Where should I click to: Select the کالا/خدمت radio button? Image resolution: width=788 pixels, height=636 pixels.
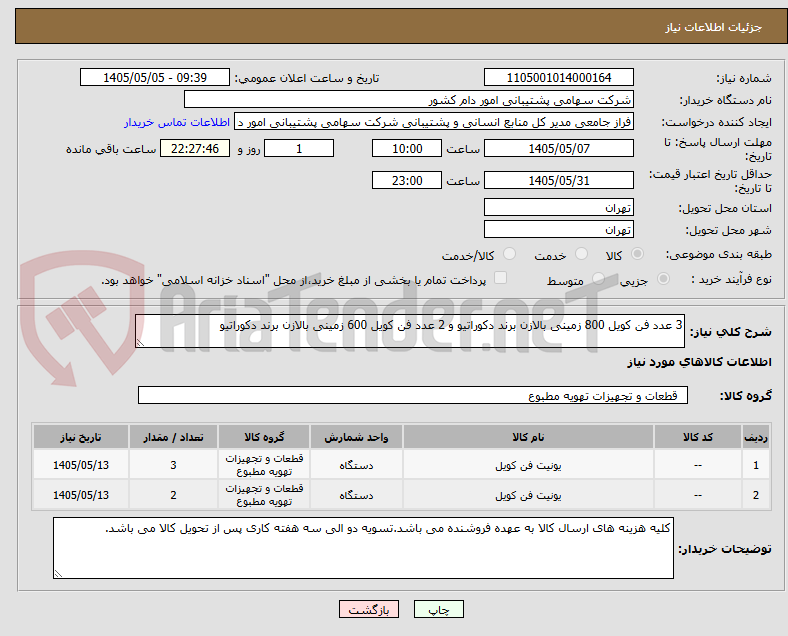[x=509, y=254]
